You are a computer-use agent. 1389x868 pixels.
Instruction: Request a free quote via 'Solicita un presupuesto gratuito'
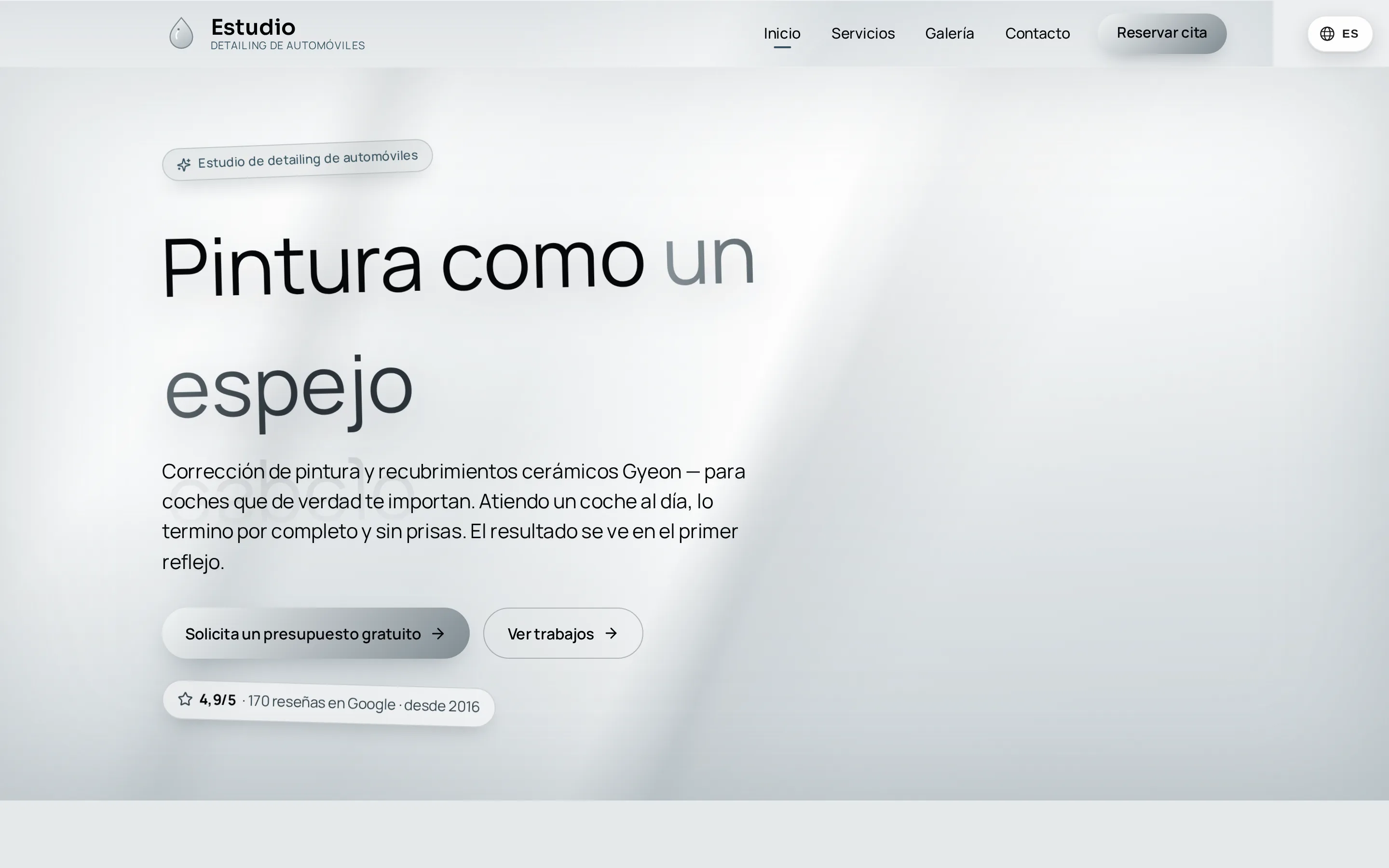click(316, 633)
